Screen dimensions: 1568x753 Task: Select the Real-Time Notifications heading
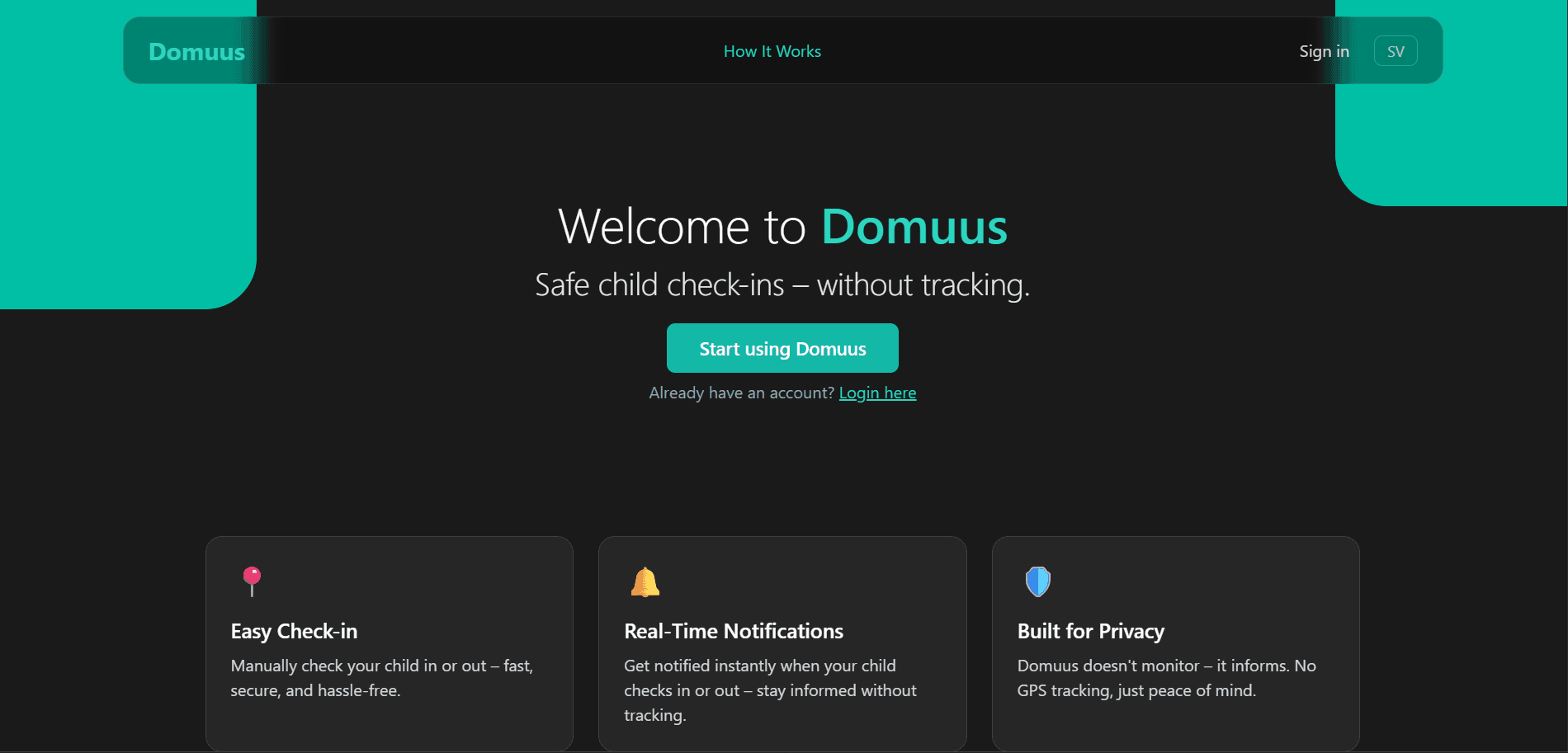(x=734, y=631)
